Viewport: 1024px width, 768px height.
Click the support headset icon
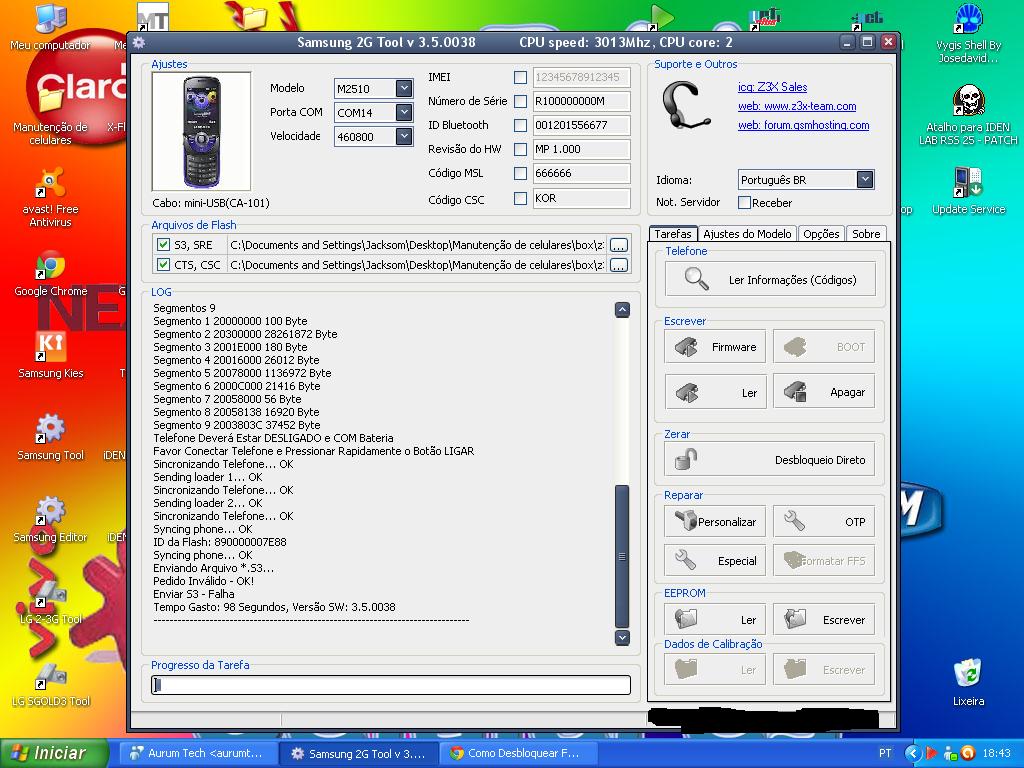coord(685,106)
